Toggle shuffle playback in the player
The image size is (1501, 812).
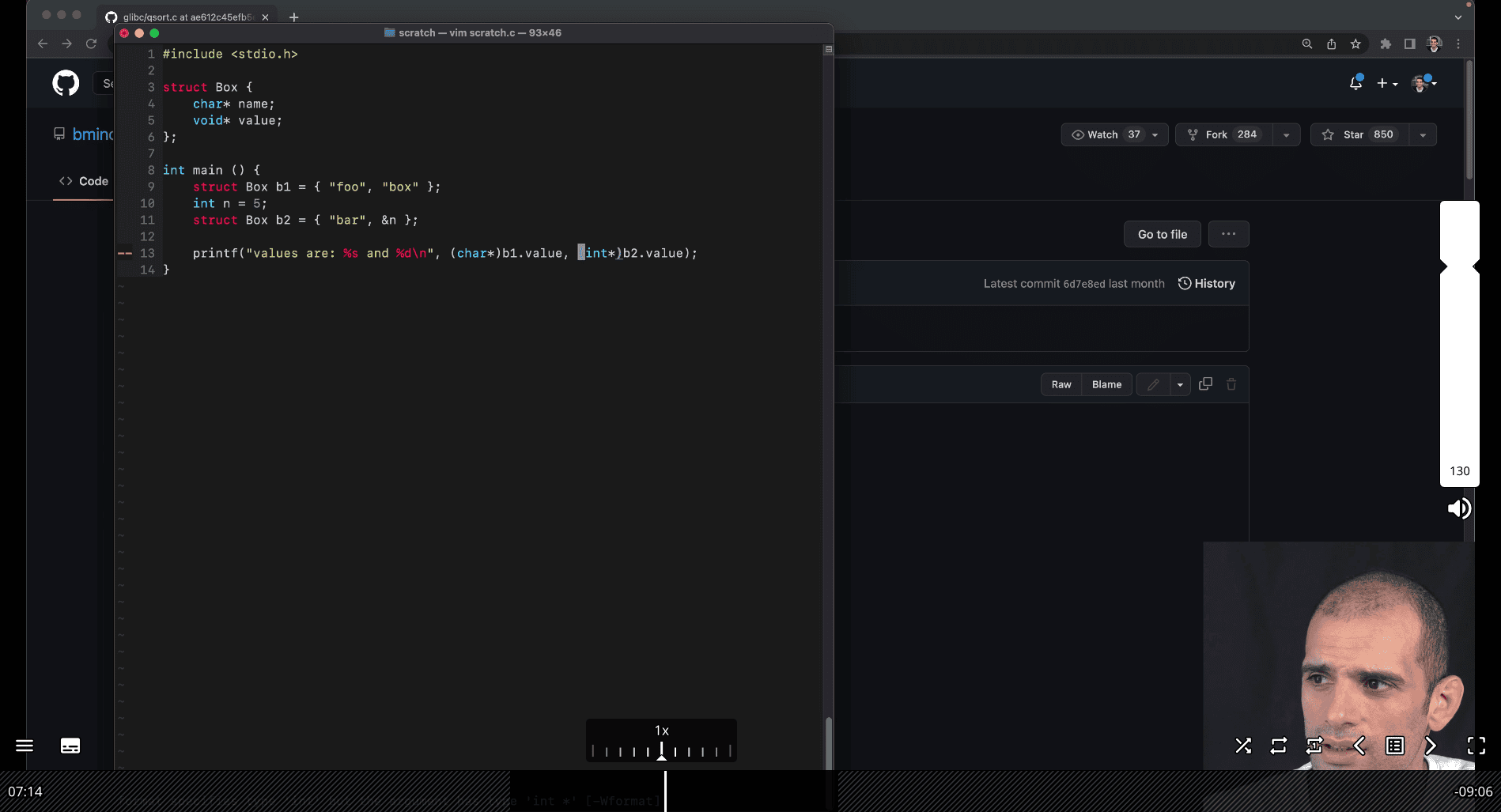click(x=1243, y=746)
